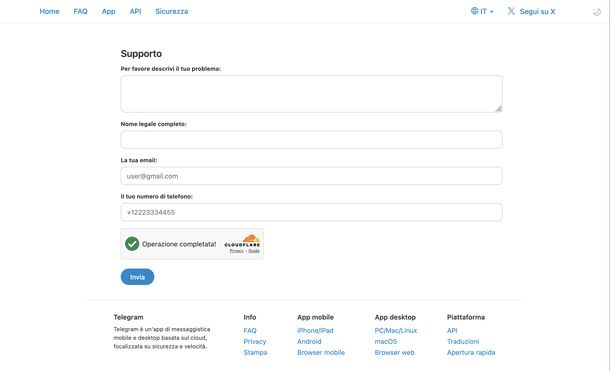Image resolution: width=610 pixels, height=371 pixels.
Task: Open FAQ link in footer Info column
Action: 250,331
